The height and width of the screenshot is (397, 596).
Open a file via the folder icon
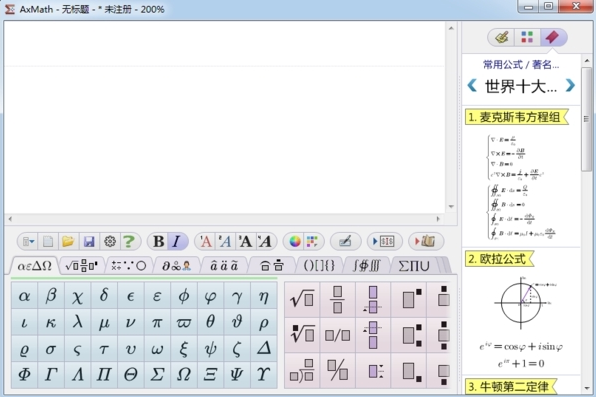[x=68, y=241]
